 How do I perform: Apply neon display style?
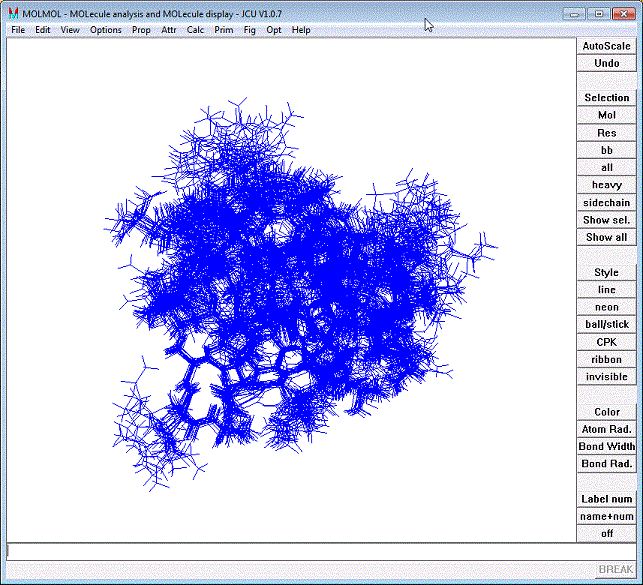(x=607, y=307)
